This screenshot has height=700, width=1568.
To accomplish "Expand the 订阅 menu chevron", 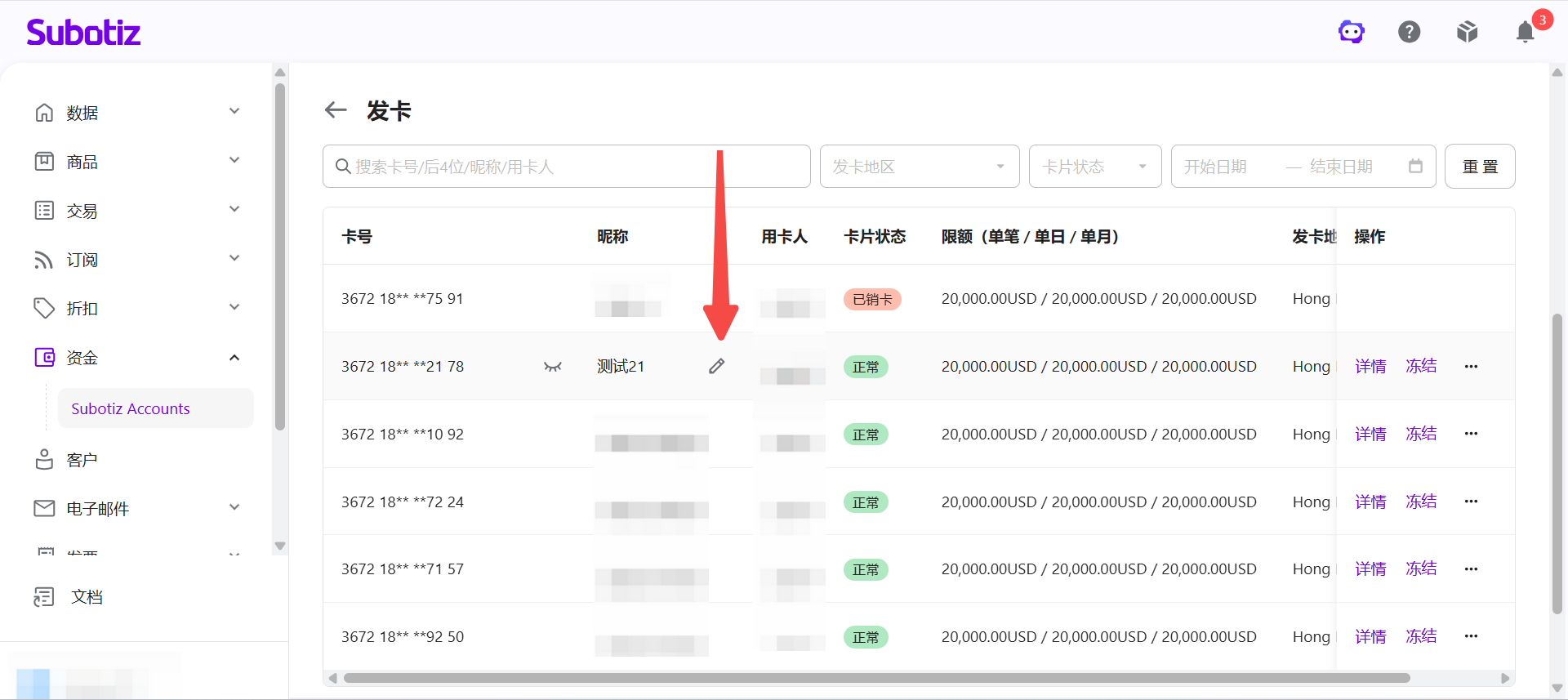I will [x=234, y=258].
